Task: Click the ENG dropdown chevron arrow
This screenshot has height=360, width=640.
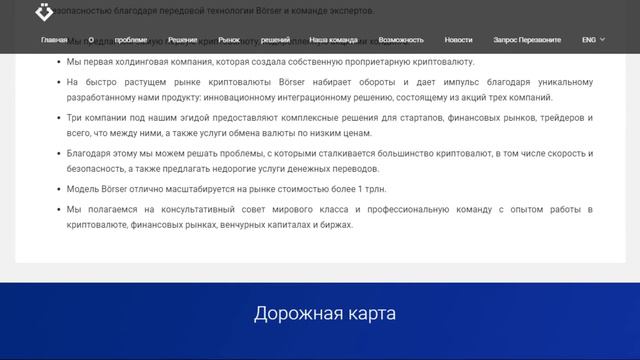Action: pos(602,40)
